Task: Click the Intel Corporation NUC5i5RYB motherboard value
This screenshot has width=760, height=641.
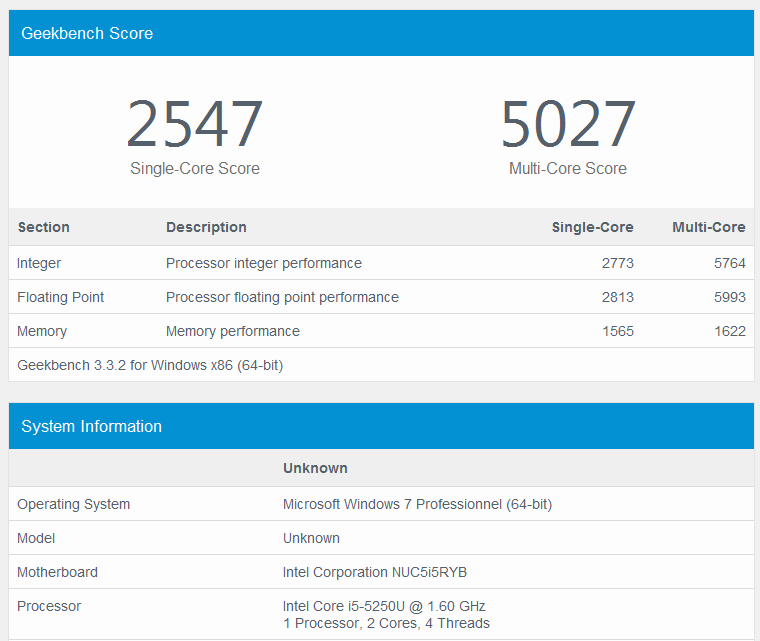Action: click(375, 572)
